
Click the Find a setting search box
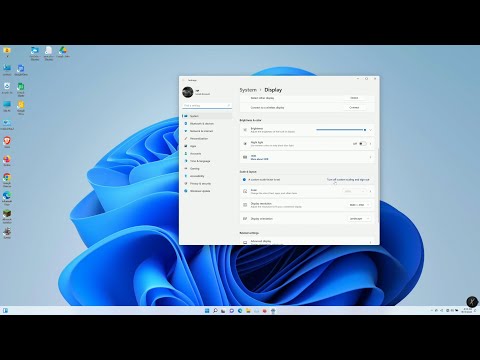[x=207, y=105]
